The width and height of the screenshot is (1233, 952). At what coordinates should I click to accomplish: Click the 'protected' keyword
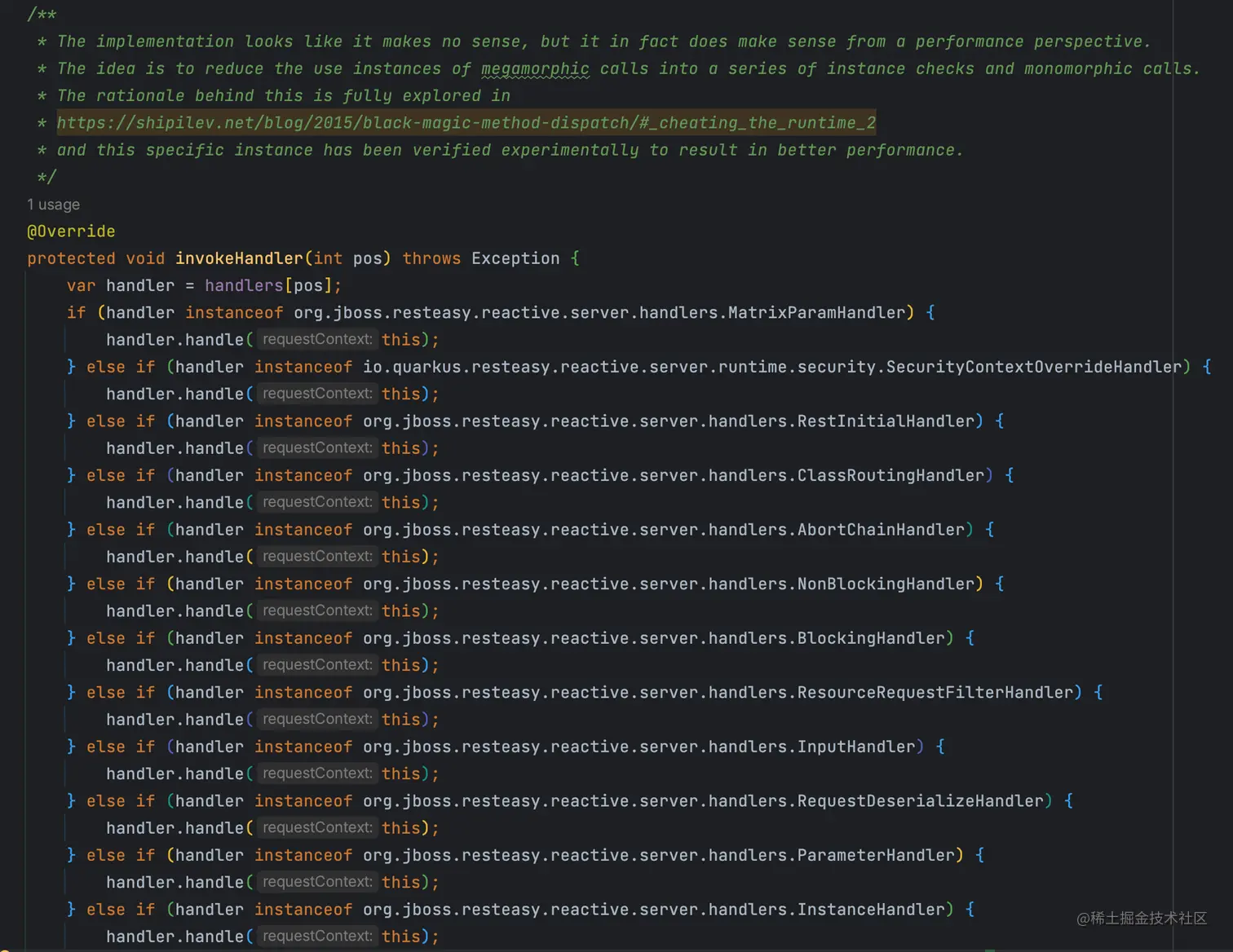pos(71,258)
